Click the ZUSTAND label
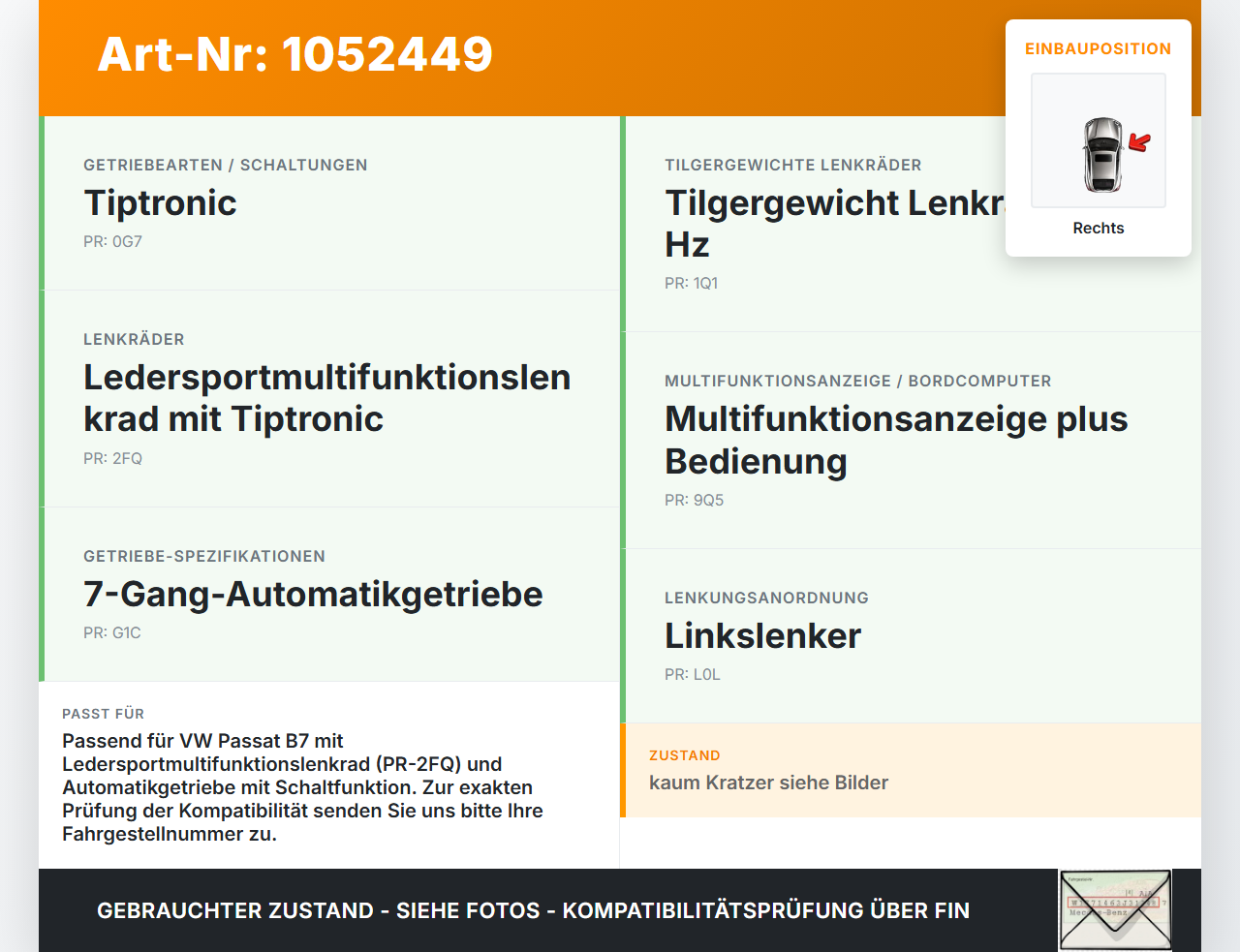Image resolution: width=1240 pixels, height=952 pixels. coord(684,755)
